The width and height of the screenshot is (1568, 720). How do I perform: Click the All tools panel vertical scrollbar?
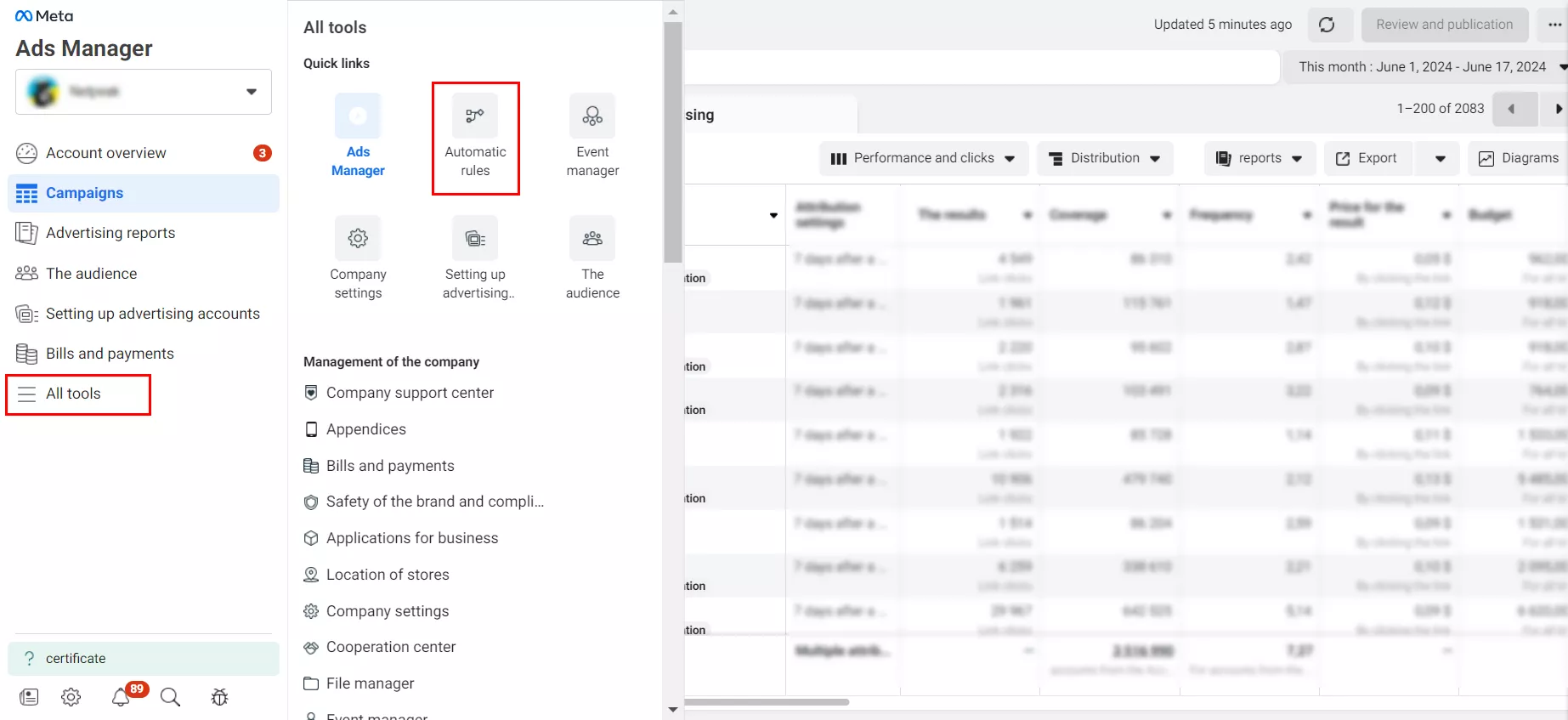673,142
